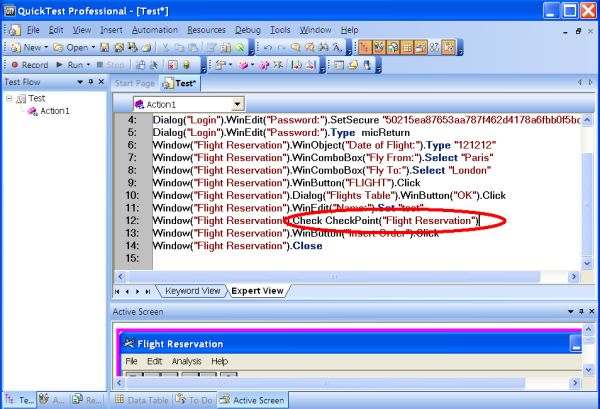The height and width of the screenshot is (409, 600).
Task: Open the New button dropdown arrow
Action: click(x=46, y=47)
